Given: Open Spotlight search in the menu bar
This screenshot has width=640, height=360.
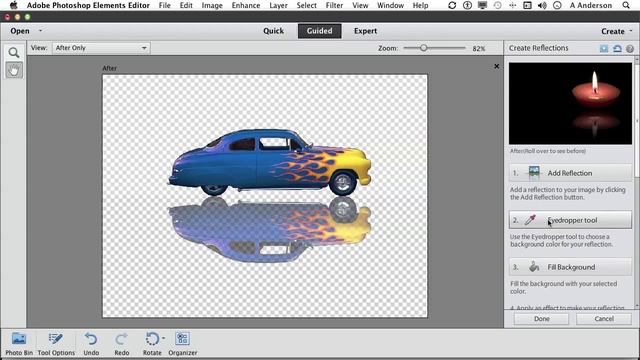Looking at the screenshot, I should tap(626, 5).
